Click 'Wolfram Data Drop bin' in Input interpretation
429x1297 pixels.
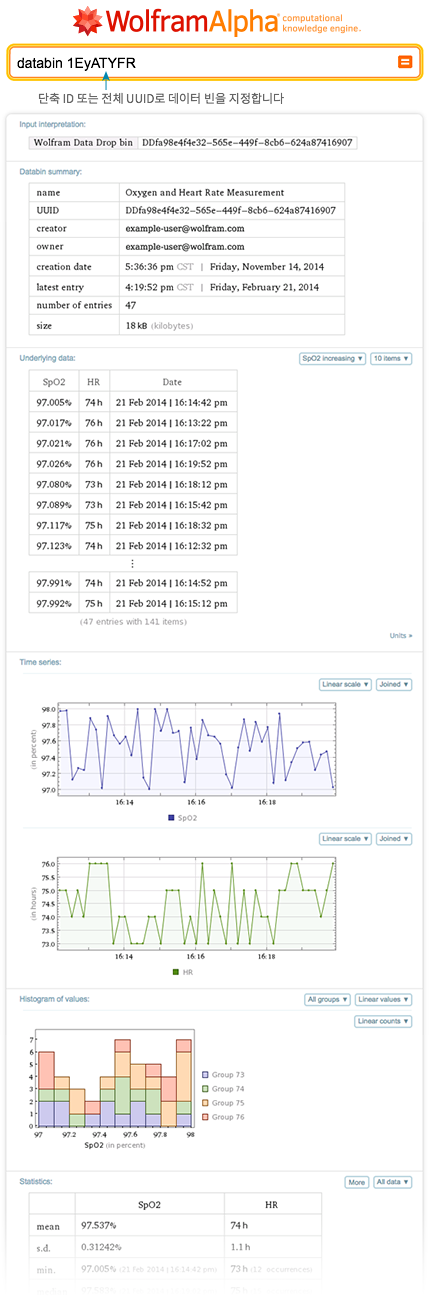point(83,143)
